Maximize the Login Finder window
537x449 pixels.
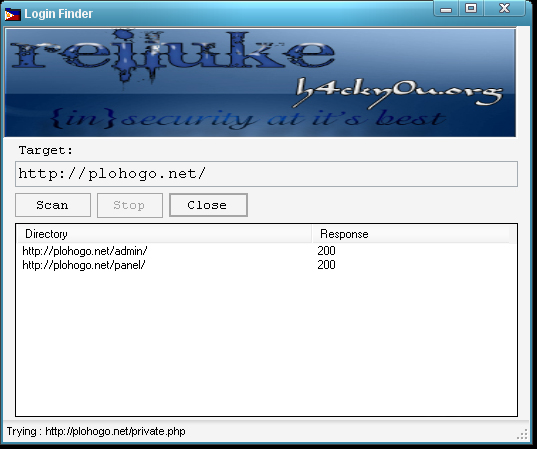[x=471, y=8]
